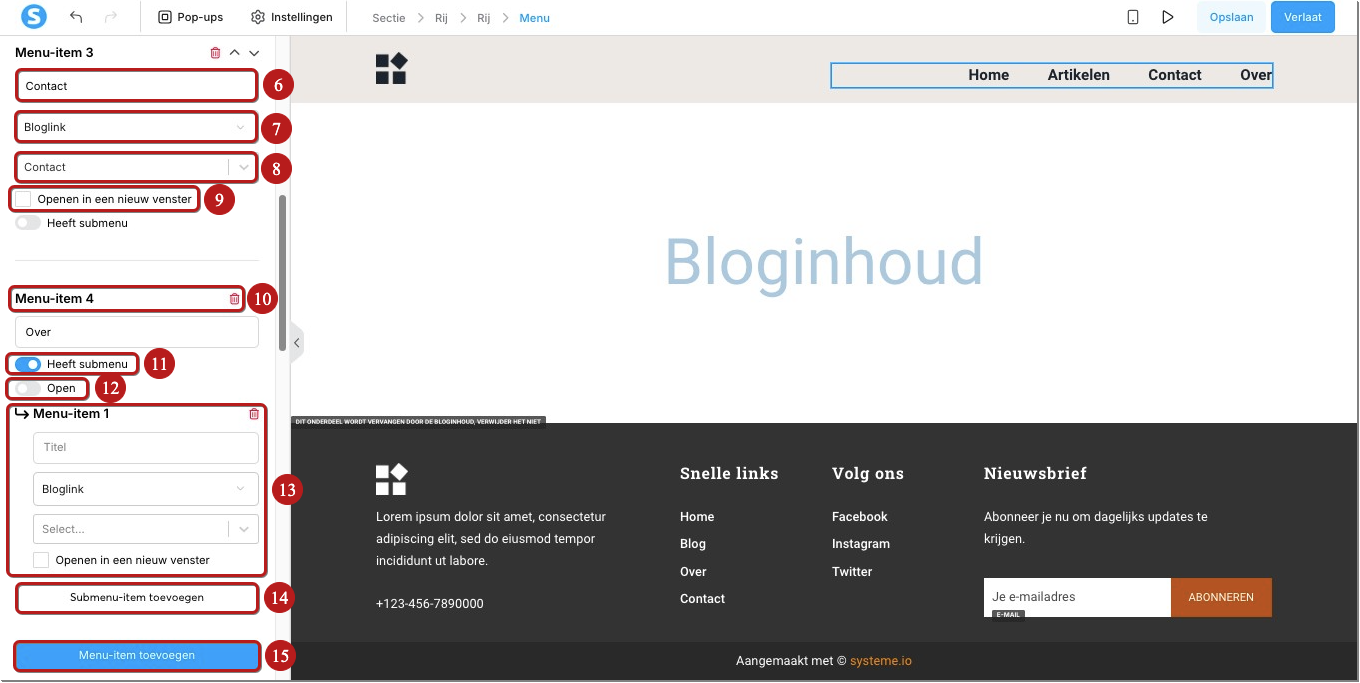Click the footer logo on the page
The image size is (1360, 683).
pos(392,479)
